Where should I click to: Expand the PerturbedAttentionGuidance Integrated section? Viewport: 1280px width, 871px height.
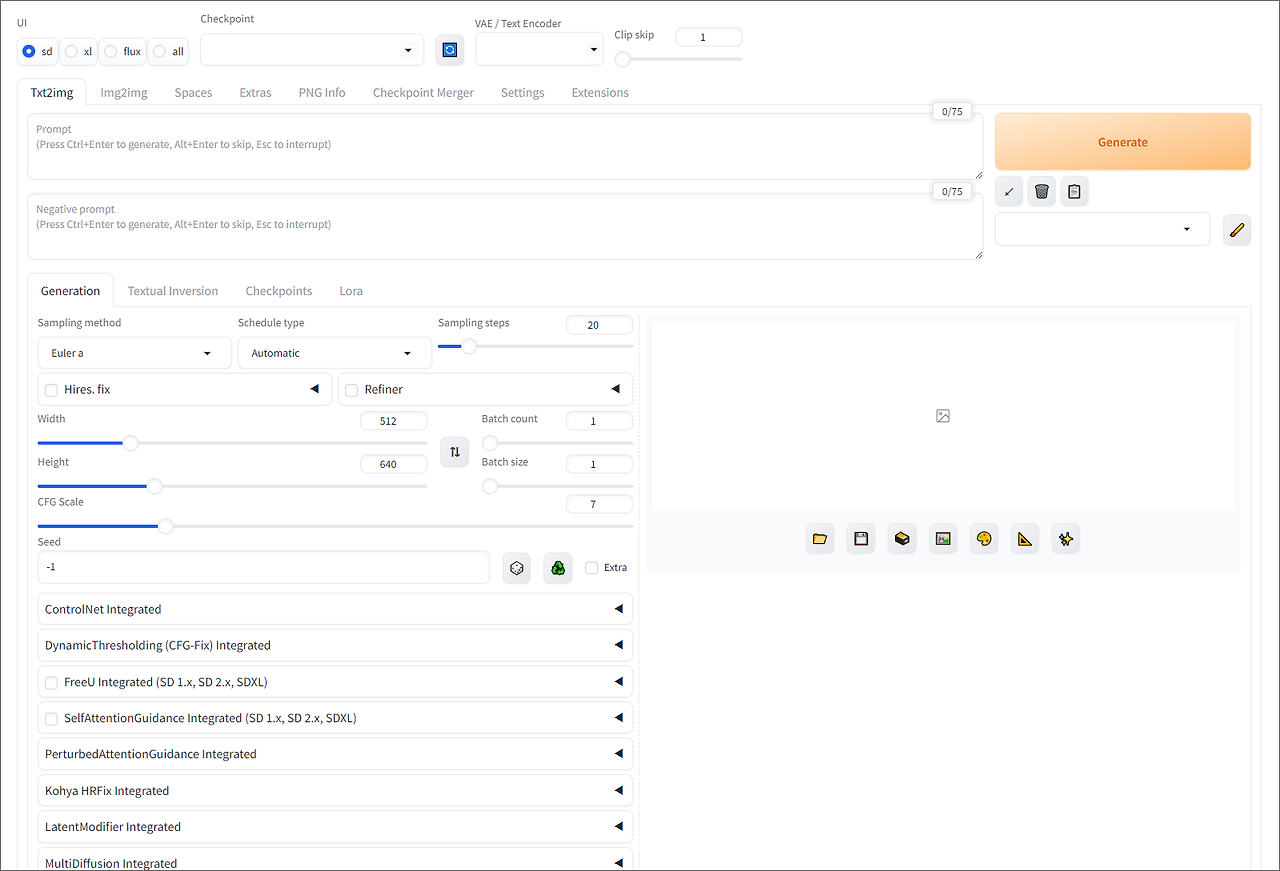(335, 754)
